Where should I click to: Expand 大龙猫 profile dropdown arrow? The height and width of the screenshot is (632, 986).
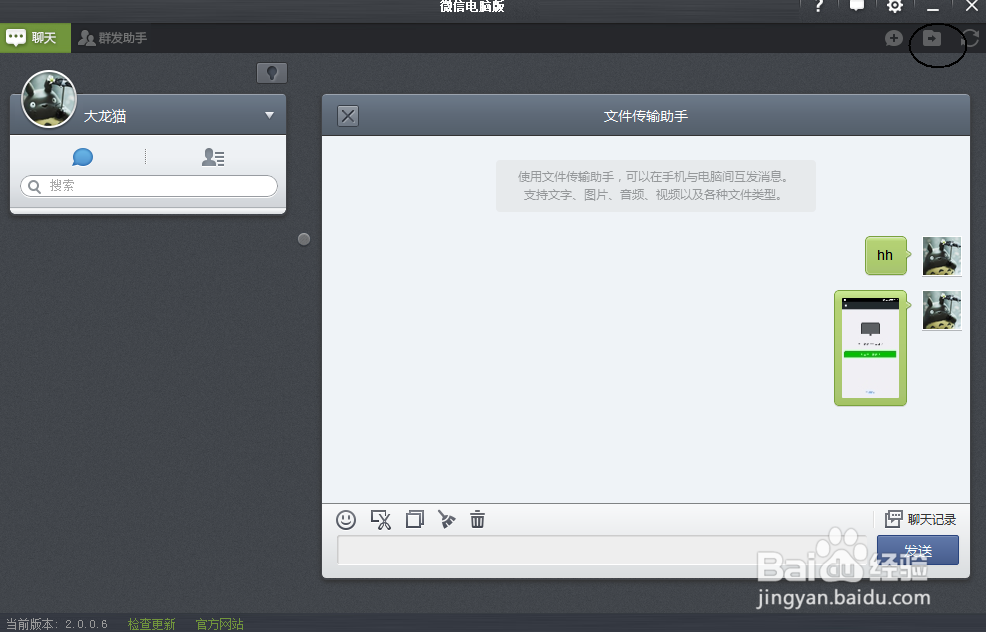[x=268, y=115]
